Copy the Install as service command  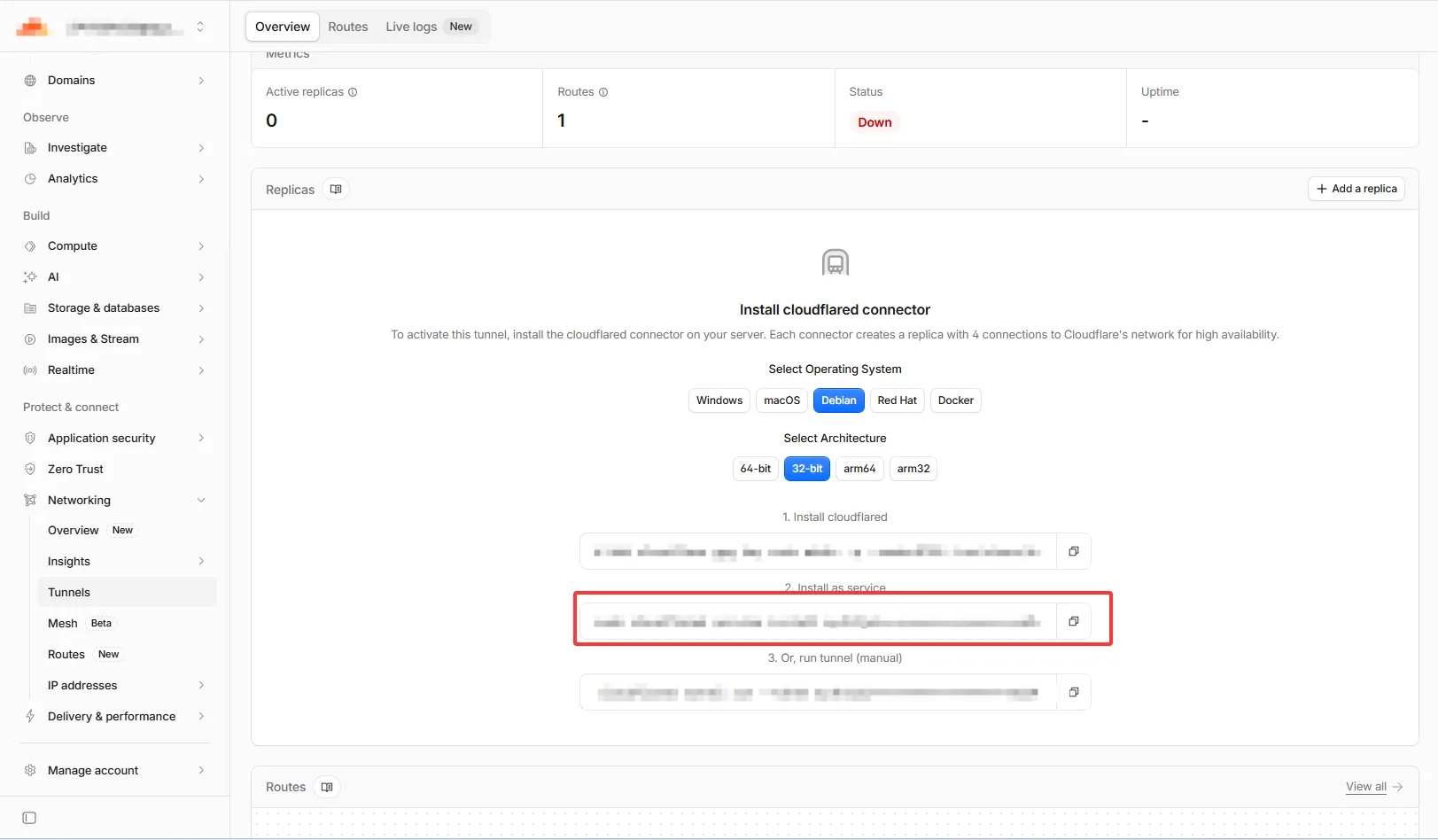coord(1073,621)
